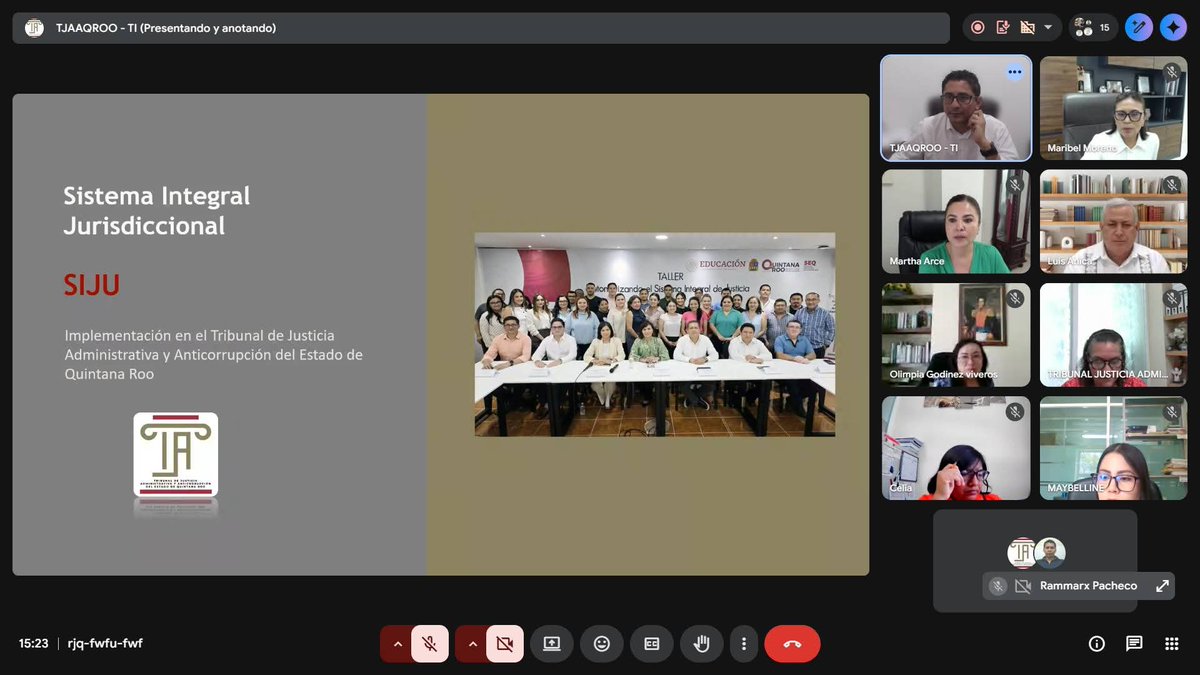Expand video settings chevron beside camera
1200x675 pixels.
coord(473,644)
